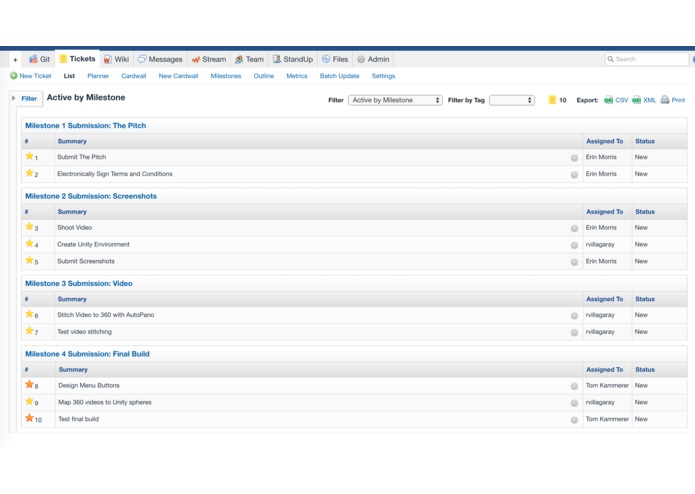Click orange star for Test final build
The width and height of the screenshot is (695, 494).
click(29, 418)
